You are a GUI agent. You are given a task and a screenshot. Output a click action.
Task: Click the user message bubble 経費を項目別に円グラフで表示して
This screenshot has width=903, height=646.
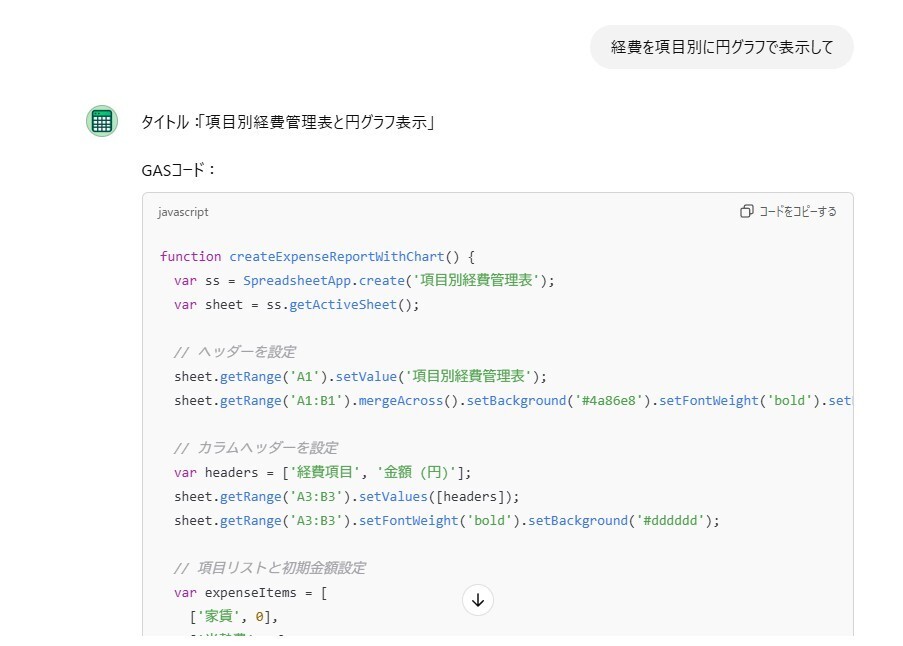click(722, 47)
